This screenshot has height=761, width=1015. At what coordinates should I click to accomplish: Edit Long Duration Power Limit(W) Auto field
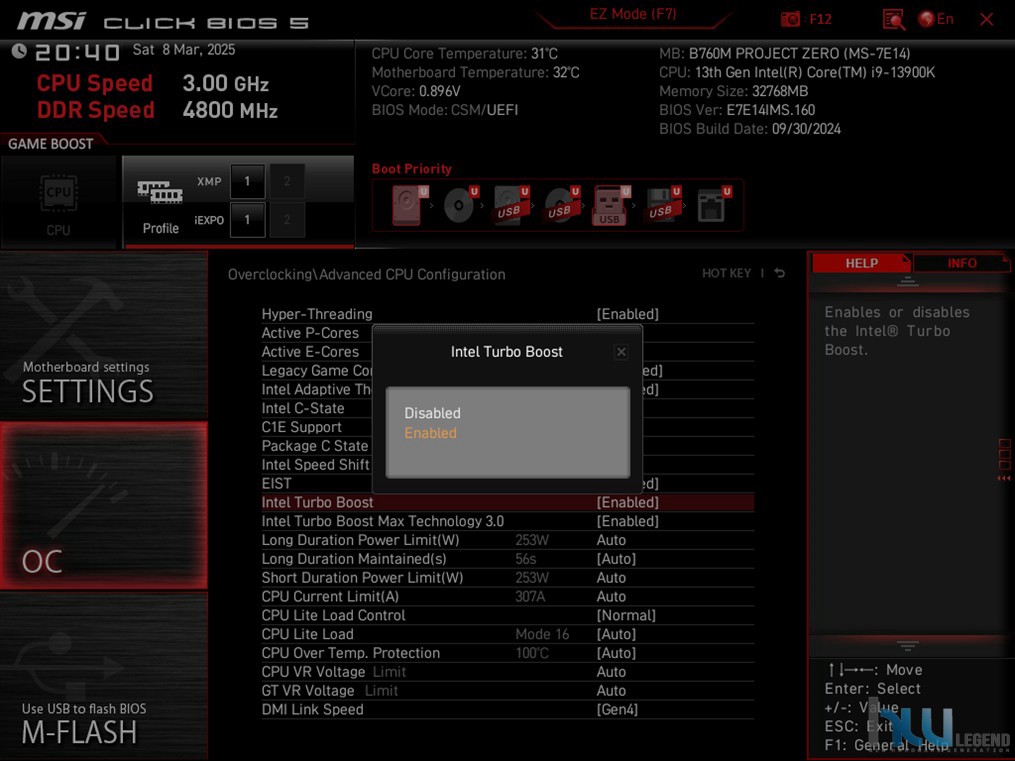(611, 540)
